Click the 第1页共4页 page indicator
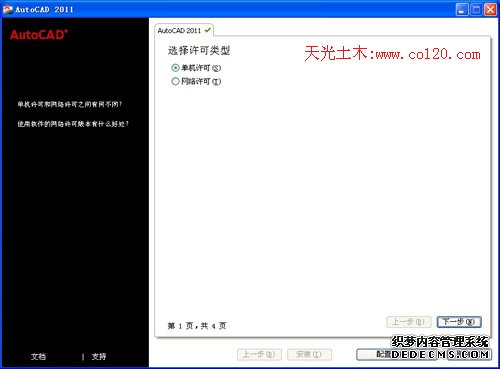Image resolution: width=500 pixels, height=369 pixels. point(197,326)
